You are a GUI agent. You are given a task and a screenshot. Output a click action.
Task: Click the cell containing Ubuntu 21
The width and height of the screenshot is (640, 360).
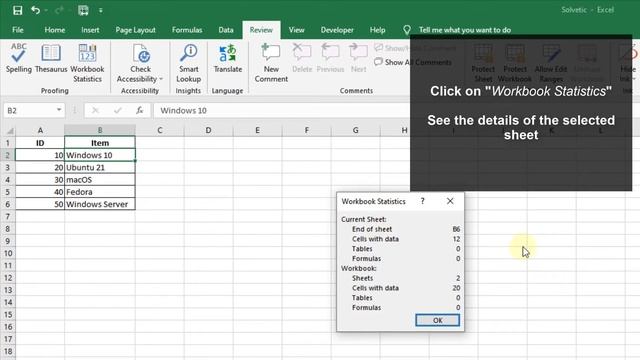point(100,167)
